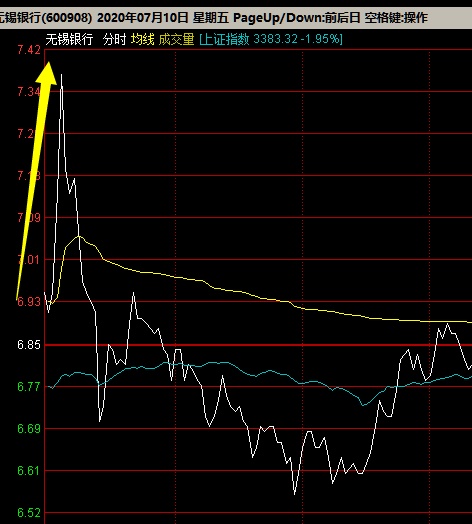472x524 pixels.
Task: Click the 7.34 price axis label
Action: tap(29, 92)
